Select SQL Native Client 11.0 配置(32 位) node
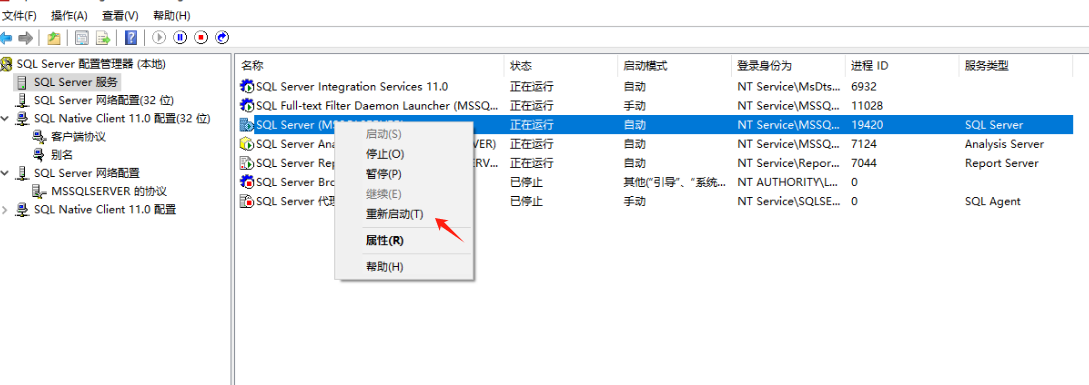1089x385 pixels. [x=122, y=118]
